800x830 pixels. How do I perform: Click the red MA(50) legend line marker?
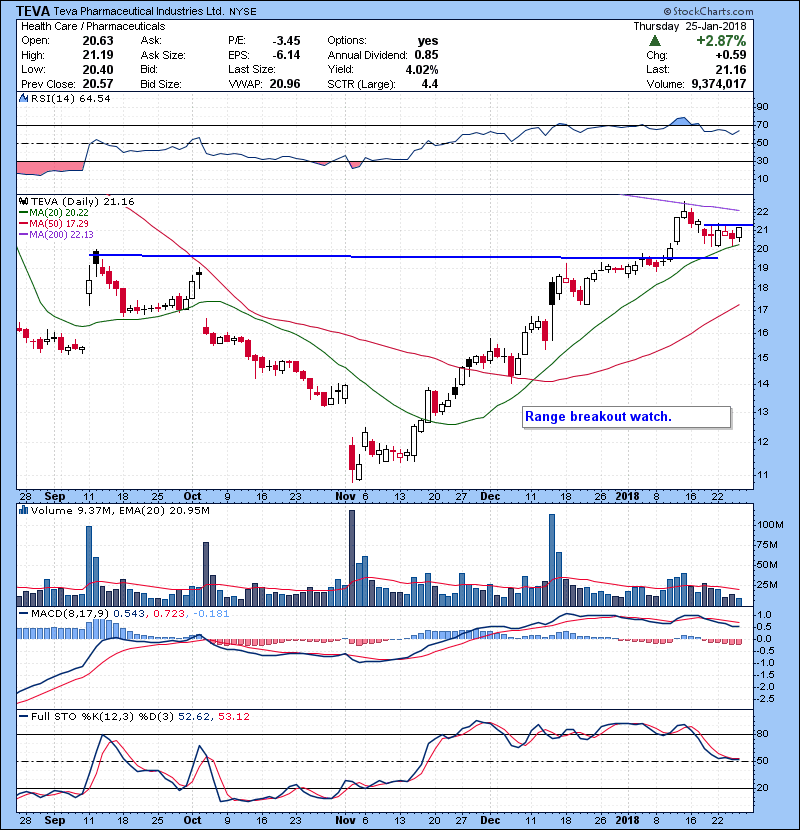point(24,223)
